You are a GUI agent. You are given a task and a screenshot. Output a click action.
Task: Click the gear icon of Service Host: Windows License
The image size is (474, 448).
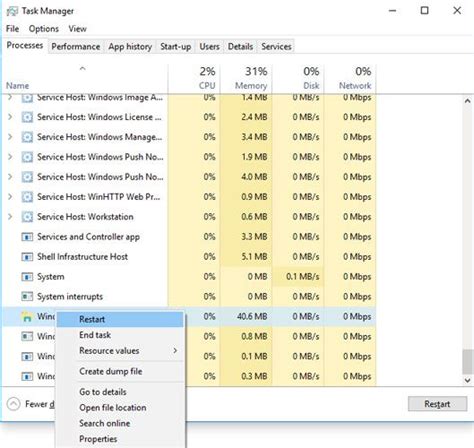(27, 117)
